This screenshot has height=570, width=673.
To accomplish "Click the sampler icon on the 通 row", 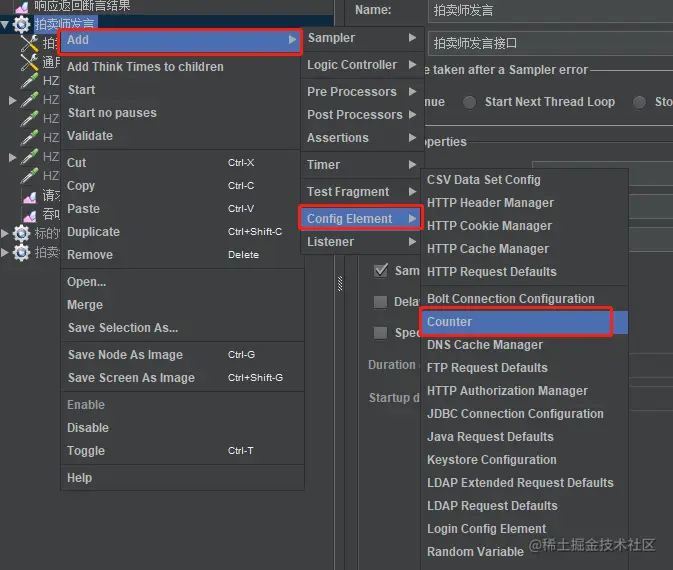I will pos(29,62).
